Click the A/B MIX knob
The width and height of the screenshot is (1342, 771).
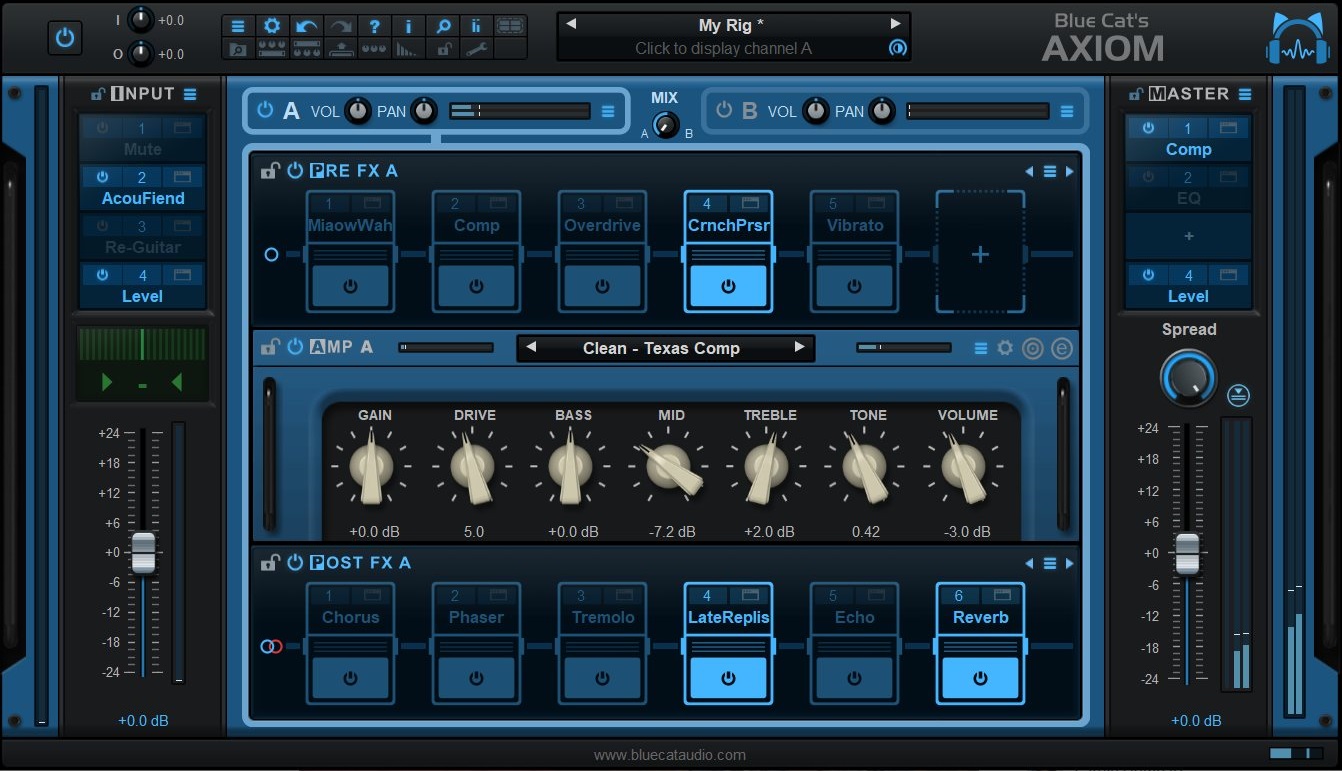[x=665, y=126]
